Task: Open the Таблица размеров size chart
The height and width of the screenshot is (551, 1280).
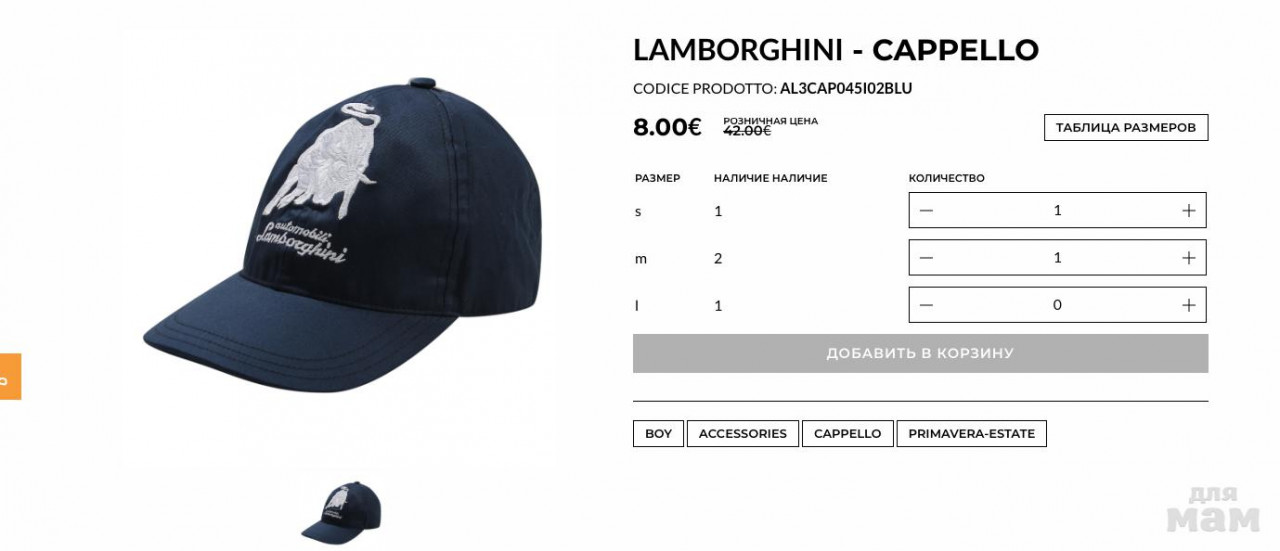Action: pos(1126,128)
